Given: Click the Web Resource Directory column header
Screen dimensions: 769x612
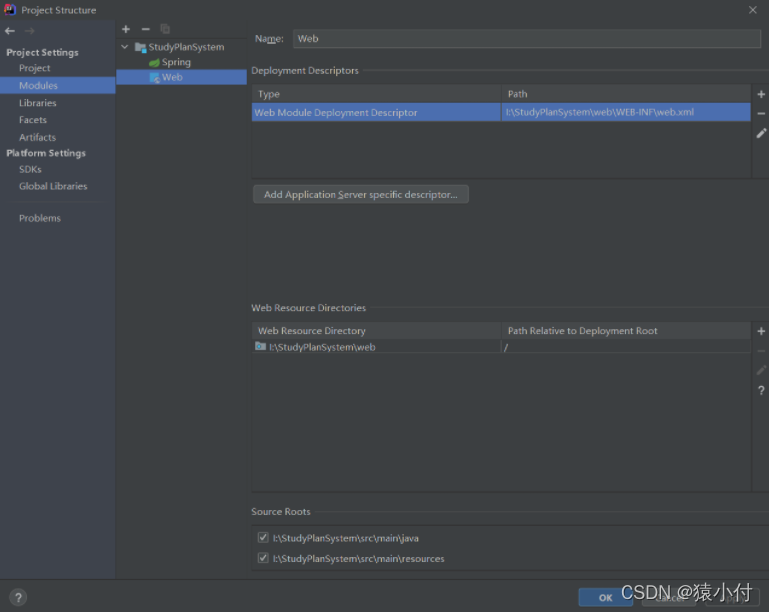Looking at the screenshot, I should tap(376, 331).
